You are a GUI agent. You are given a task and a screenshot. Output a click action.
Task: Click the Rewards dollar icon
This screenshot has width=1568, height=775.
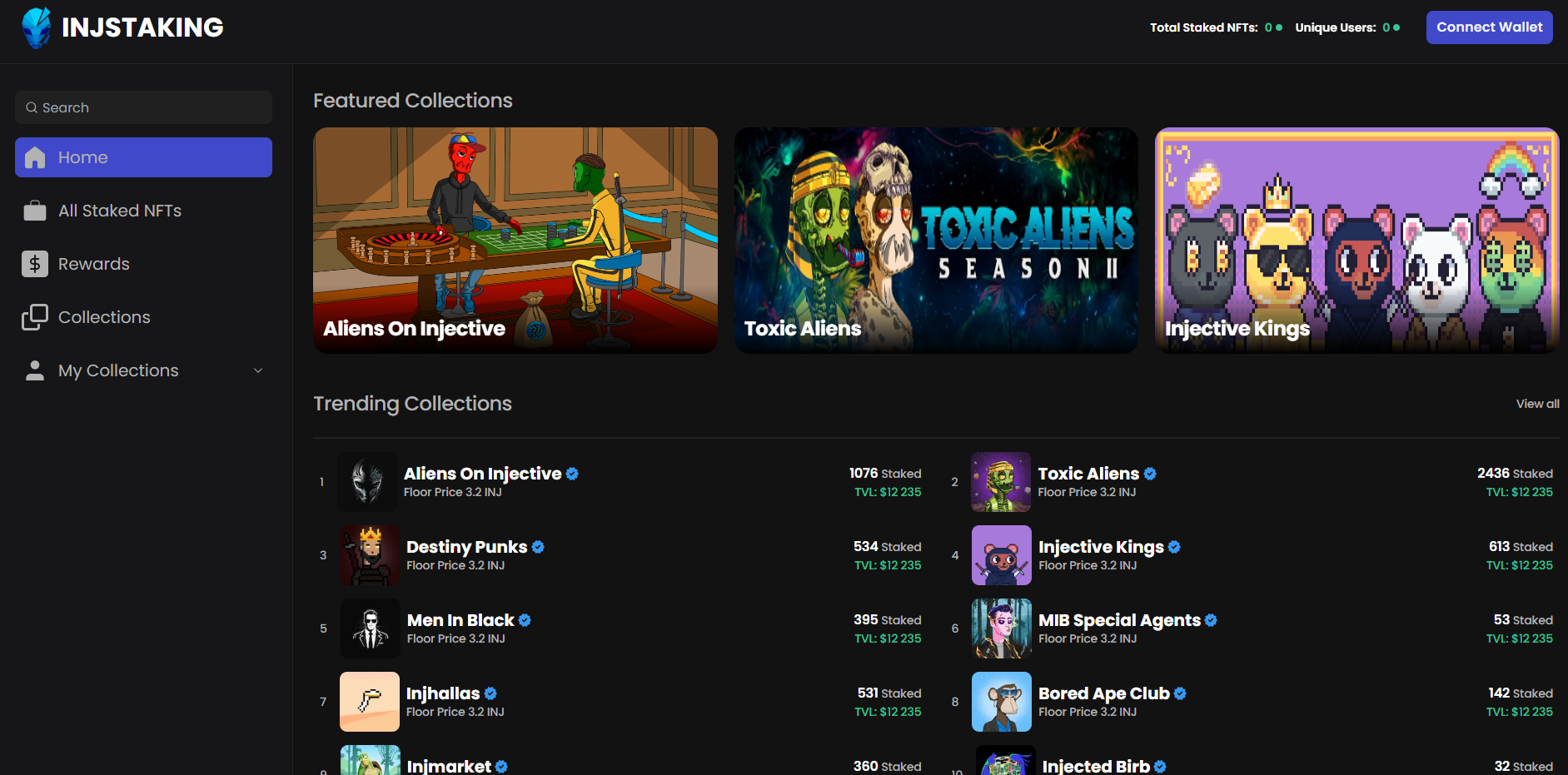[35, 264]
